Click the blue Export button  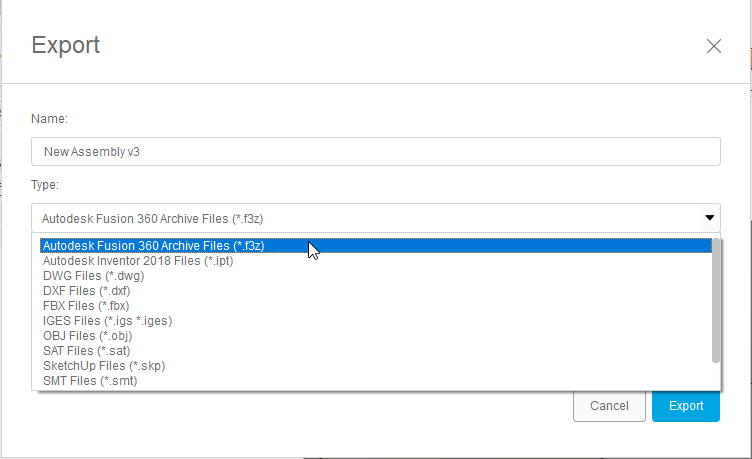686,406
